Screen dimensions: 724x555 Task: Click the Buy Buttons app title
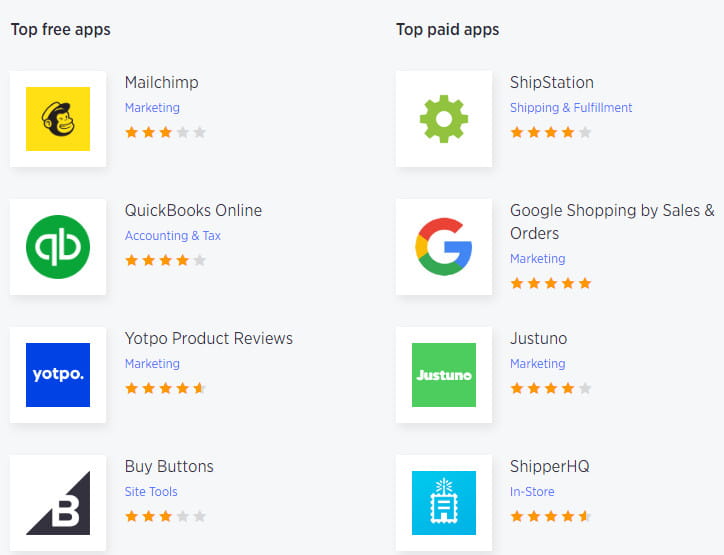pos(169,466)
